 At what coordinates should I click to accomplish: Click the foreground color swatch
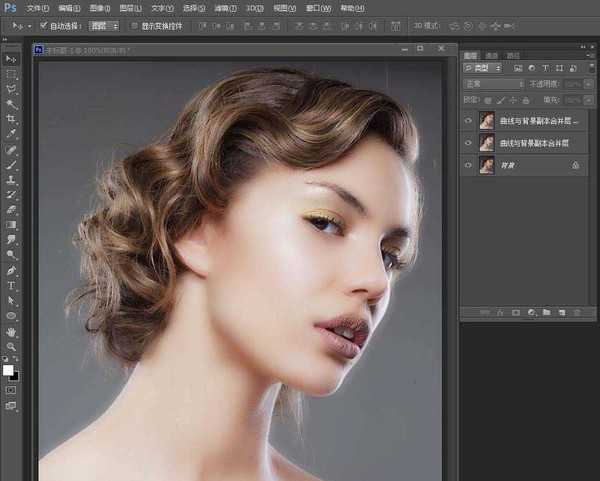tap(9, 370)
